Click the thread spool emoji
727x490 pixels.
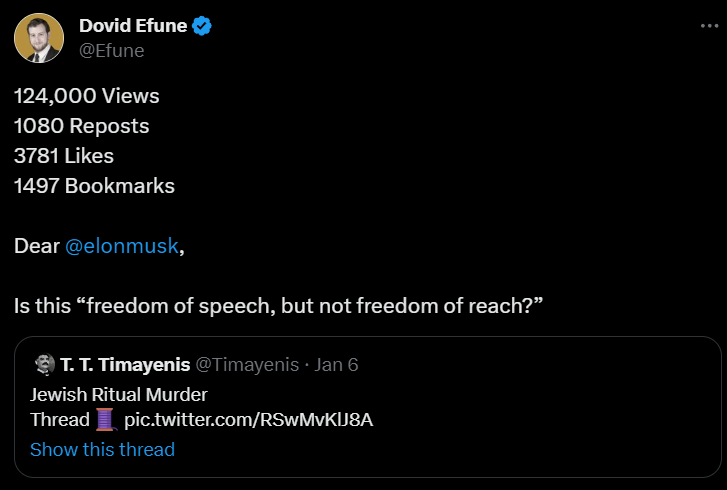click(x=106, y=419)
